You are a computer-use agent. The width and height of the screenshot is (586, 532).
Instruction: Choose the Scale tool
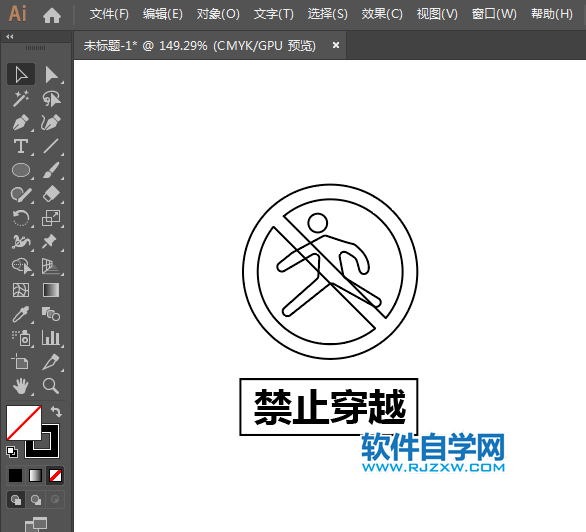click(x=51, y=218)
